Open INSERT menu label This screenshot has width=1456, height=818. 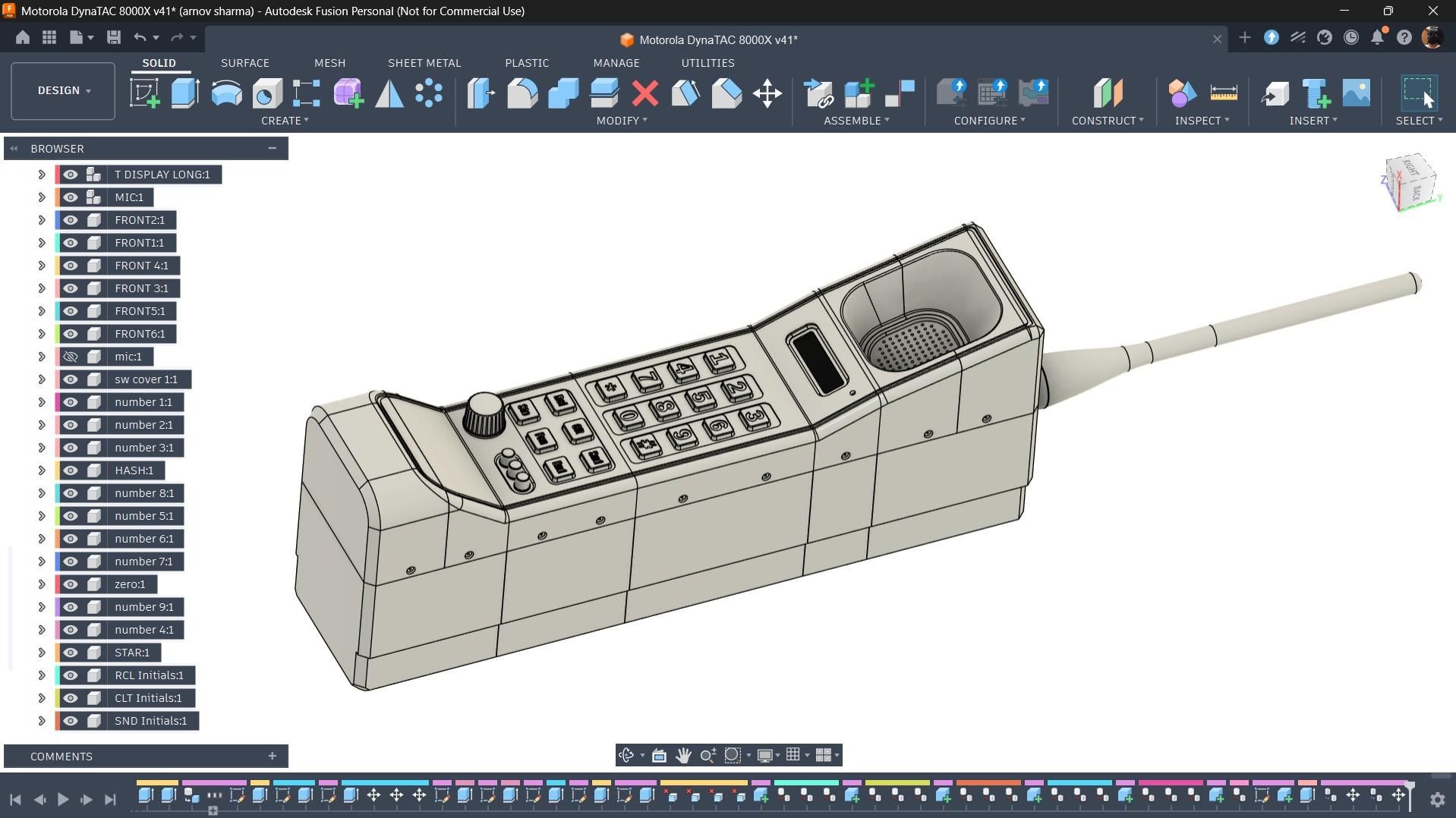pos(1313,121)
